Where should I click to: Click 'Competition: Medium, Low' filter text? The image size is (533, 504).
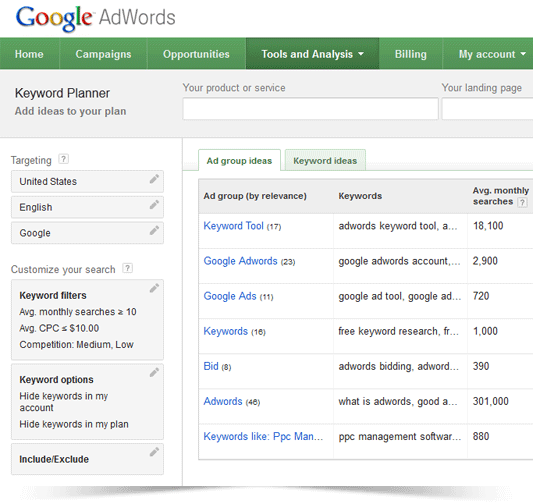(x=76, y=345)
